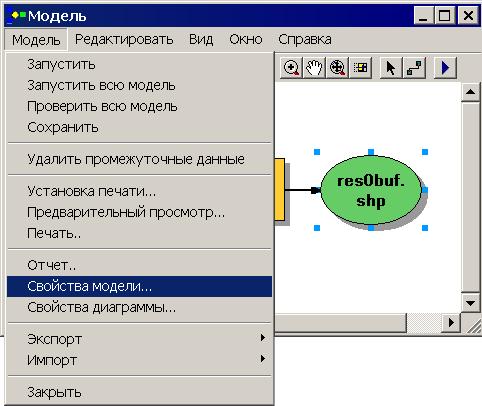Image resolution: width=482 pixels, height=406 pixels.
Task: Choose Закрыть from the menu
Action: point(139,392)
